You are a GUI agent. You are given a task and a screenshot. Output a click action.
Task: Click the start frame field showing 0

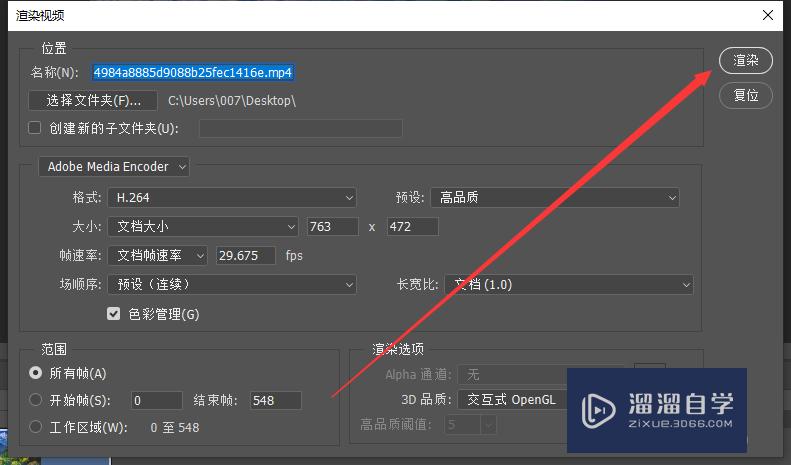[x=156, y=400]
